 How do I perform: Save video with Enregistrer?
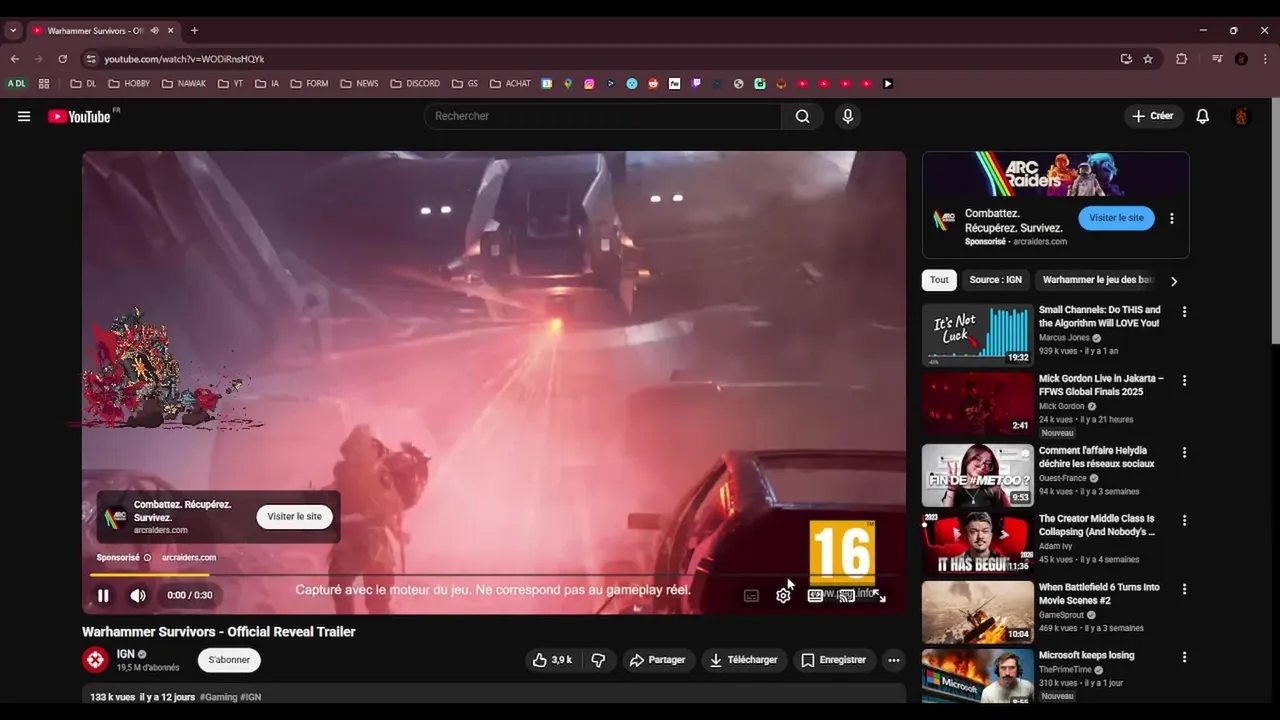(833, 660)
